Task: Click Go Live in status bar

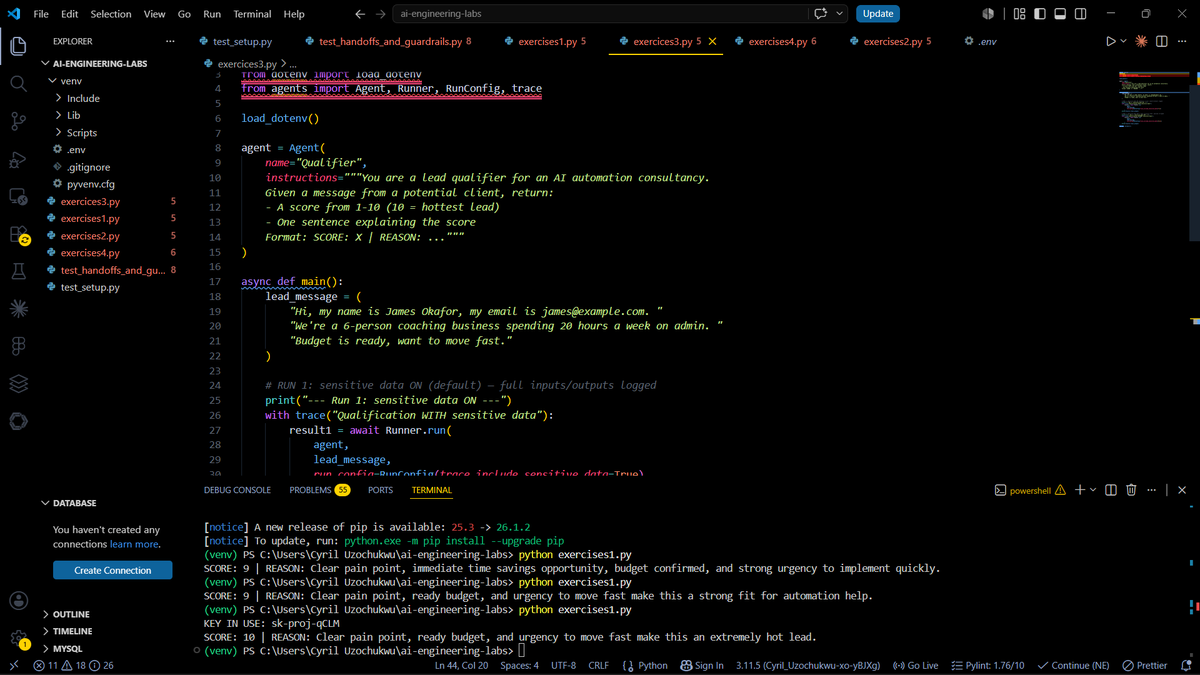Action: [x=915, y=665]
